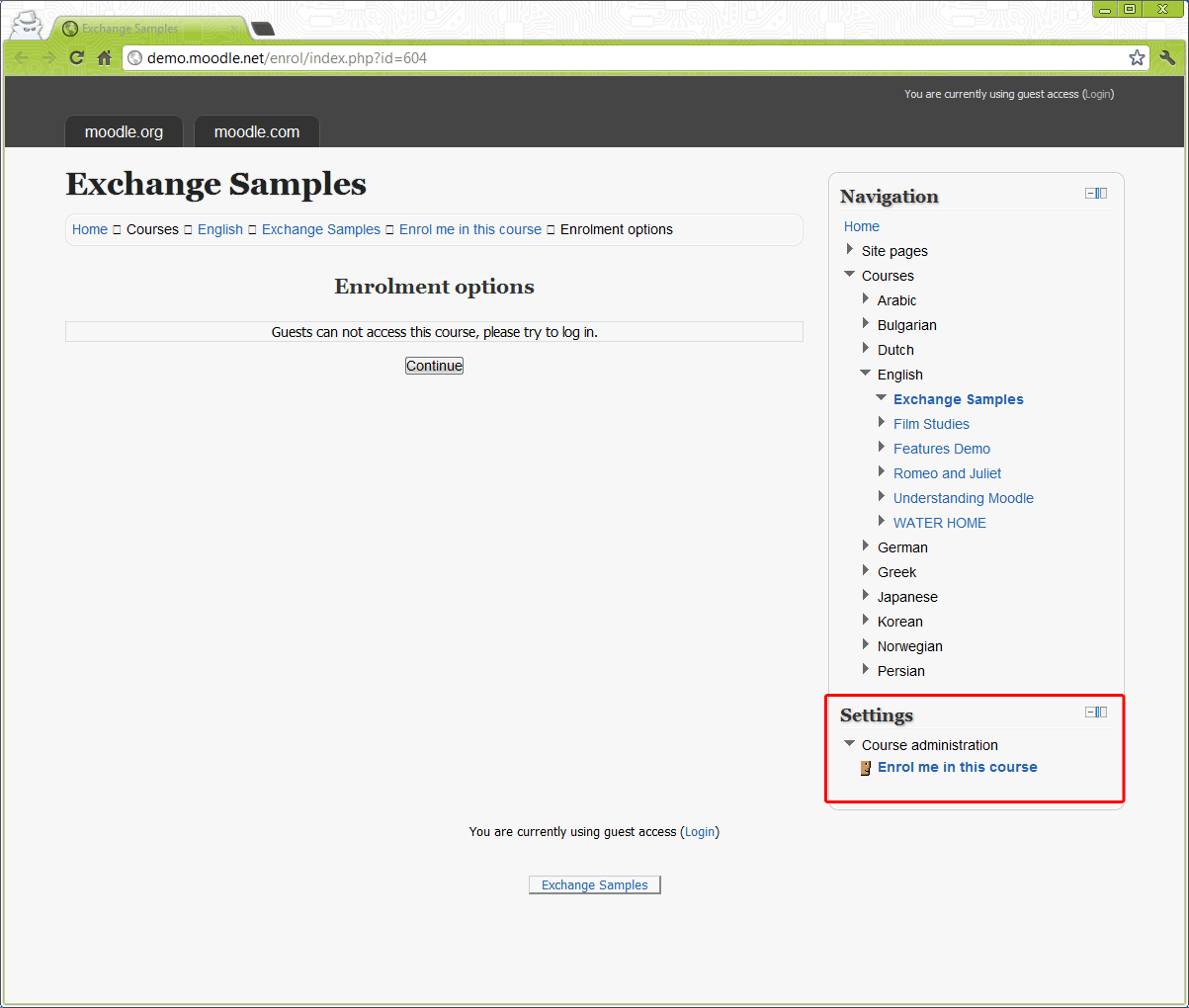1189x1008 pixels.
Task: Open the WATER HOME course link
Action: click(940, 523)
